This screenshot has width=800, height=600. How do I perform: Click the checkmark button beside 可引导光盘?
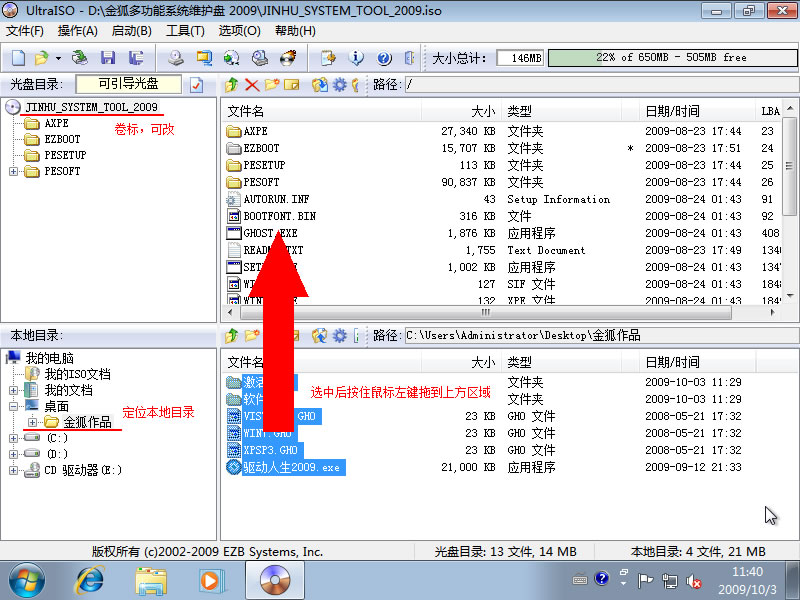(196, 86)
